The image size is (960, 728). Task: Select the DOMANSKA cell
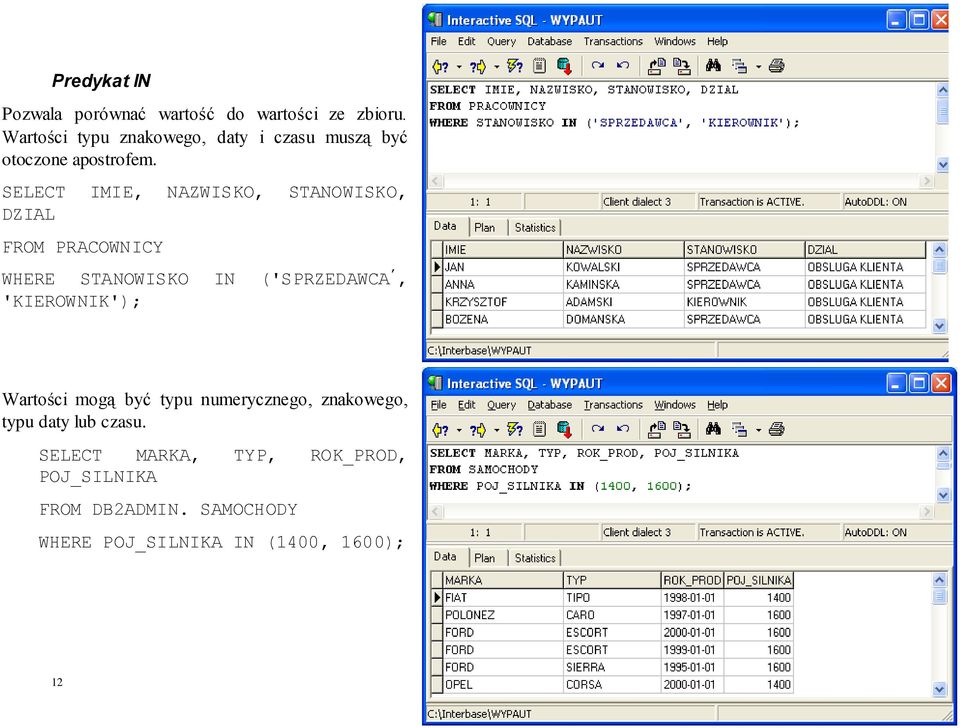coord(623,320)
